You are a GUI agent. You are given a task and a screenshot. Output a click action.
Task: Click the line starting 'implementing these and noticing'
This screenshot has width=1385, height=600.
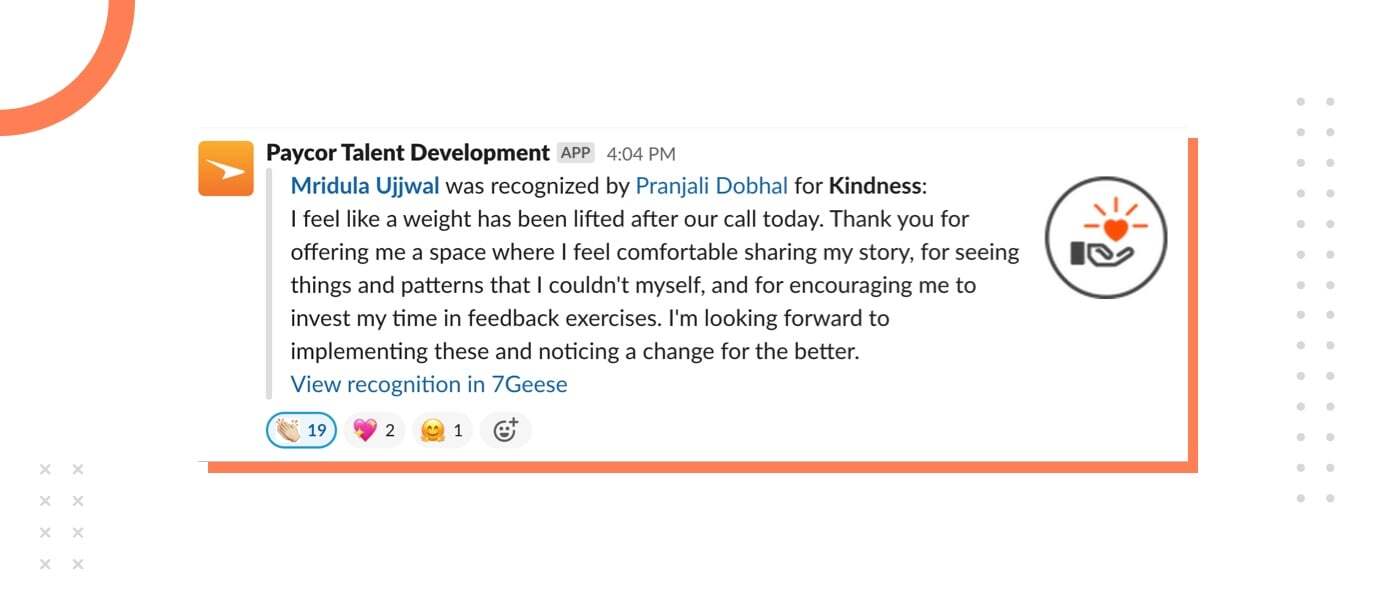point(575,351)
